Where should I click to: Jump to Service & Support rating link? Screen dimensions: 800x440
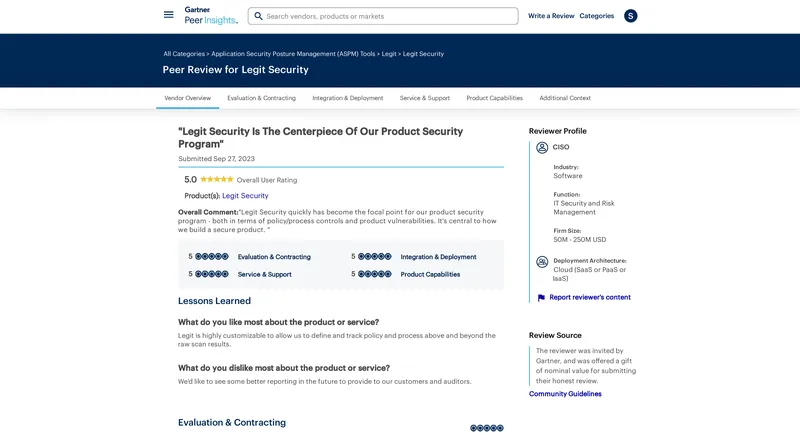point(265,274)
